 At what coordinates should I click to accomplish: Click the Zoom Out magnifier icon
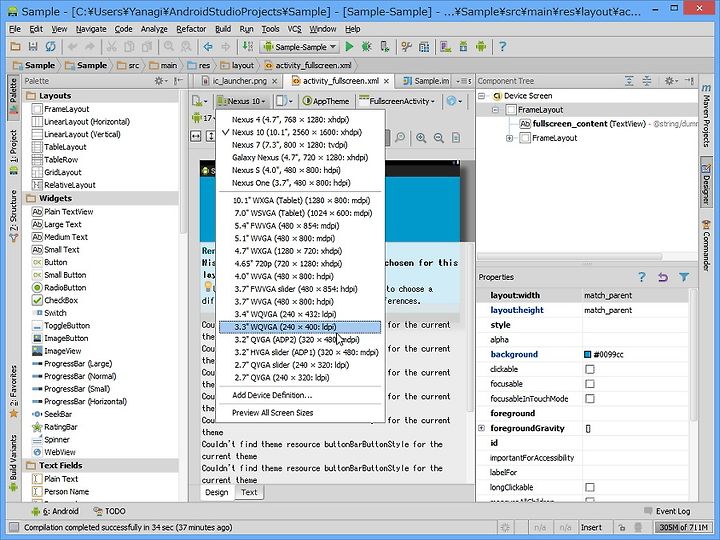coord(439,138)
